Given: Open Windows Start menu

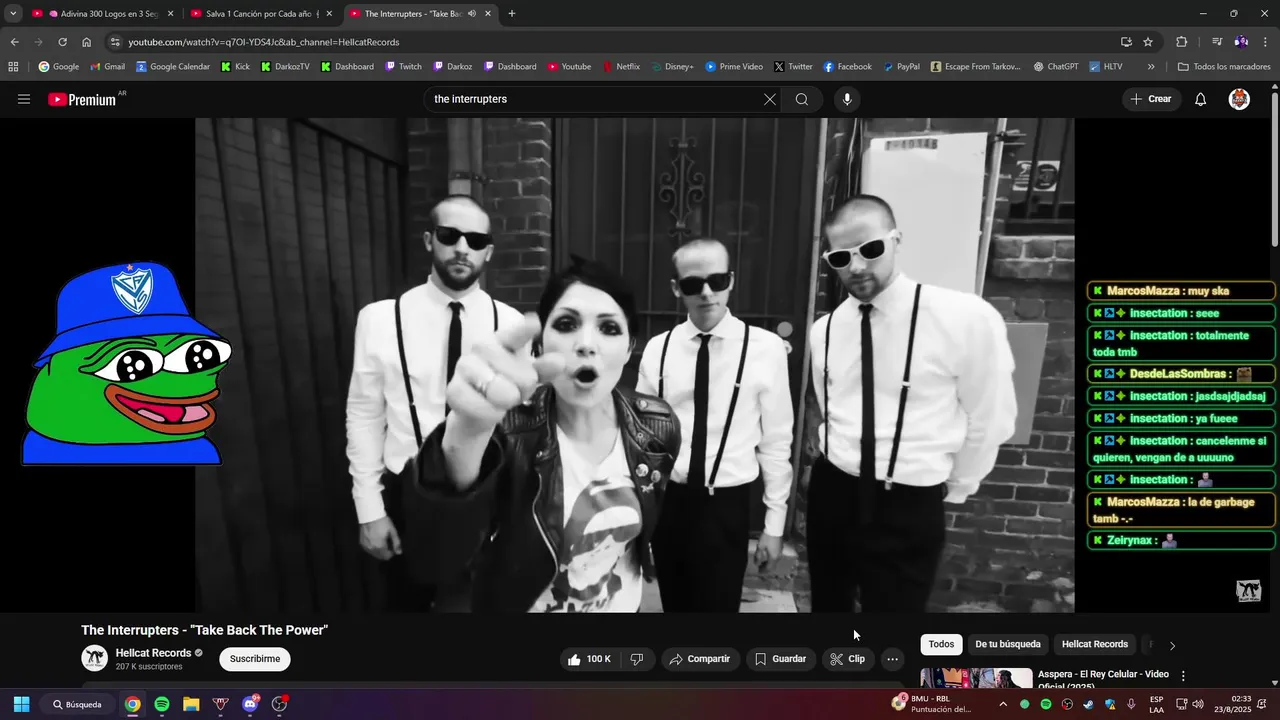Looking at the screenshot, I should click(x=21, y=704).
